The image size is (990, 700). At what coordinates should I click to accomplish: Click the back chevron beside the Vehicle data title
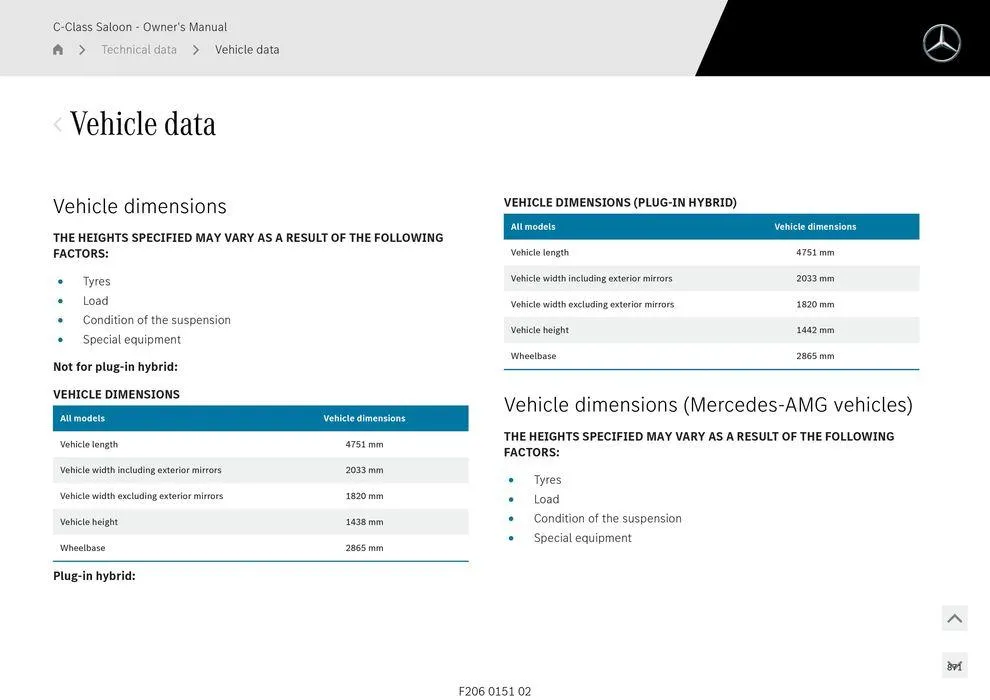pos(57,124)
